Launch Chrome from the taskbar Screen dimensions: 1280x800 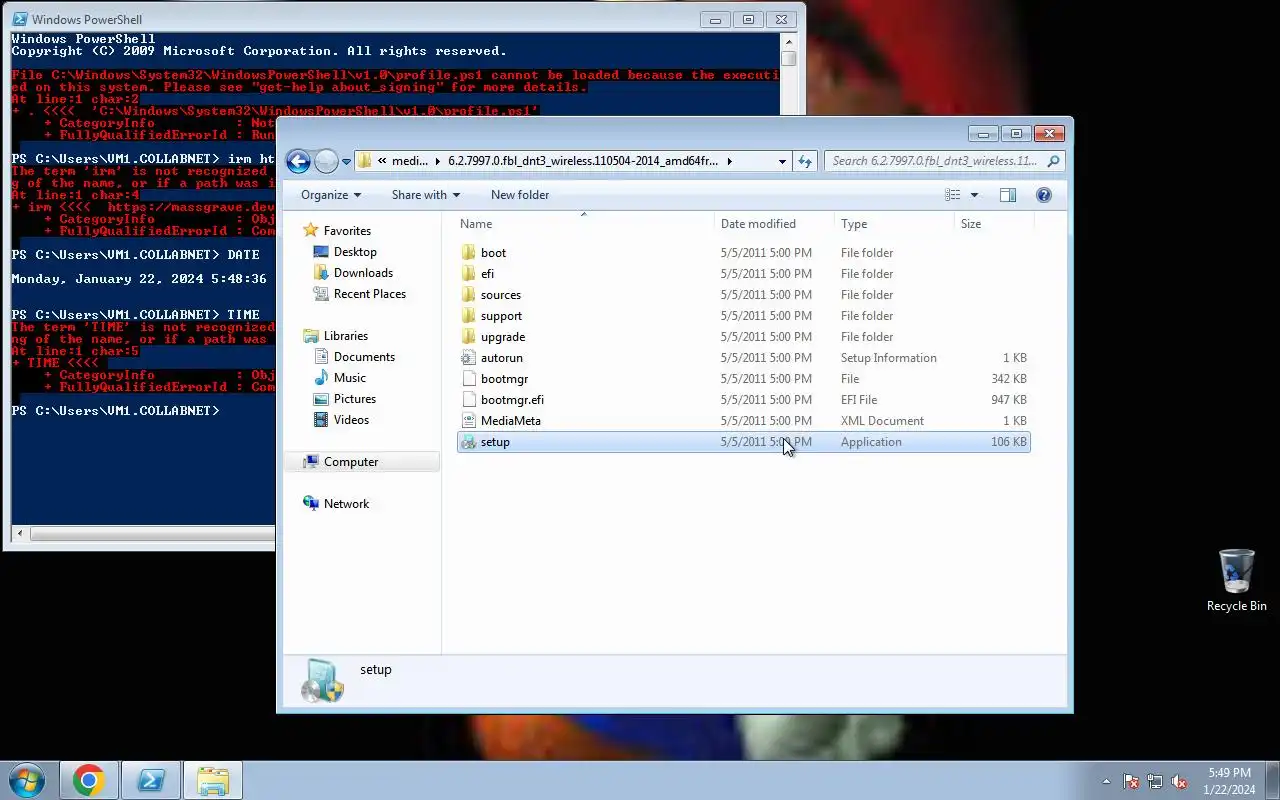click(x=88, y=780)
